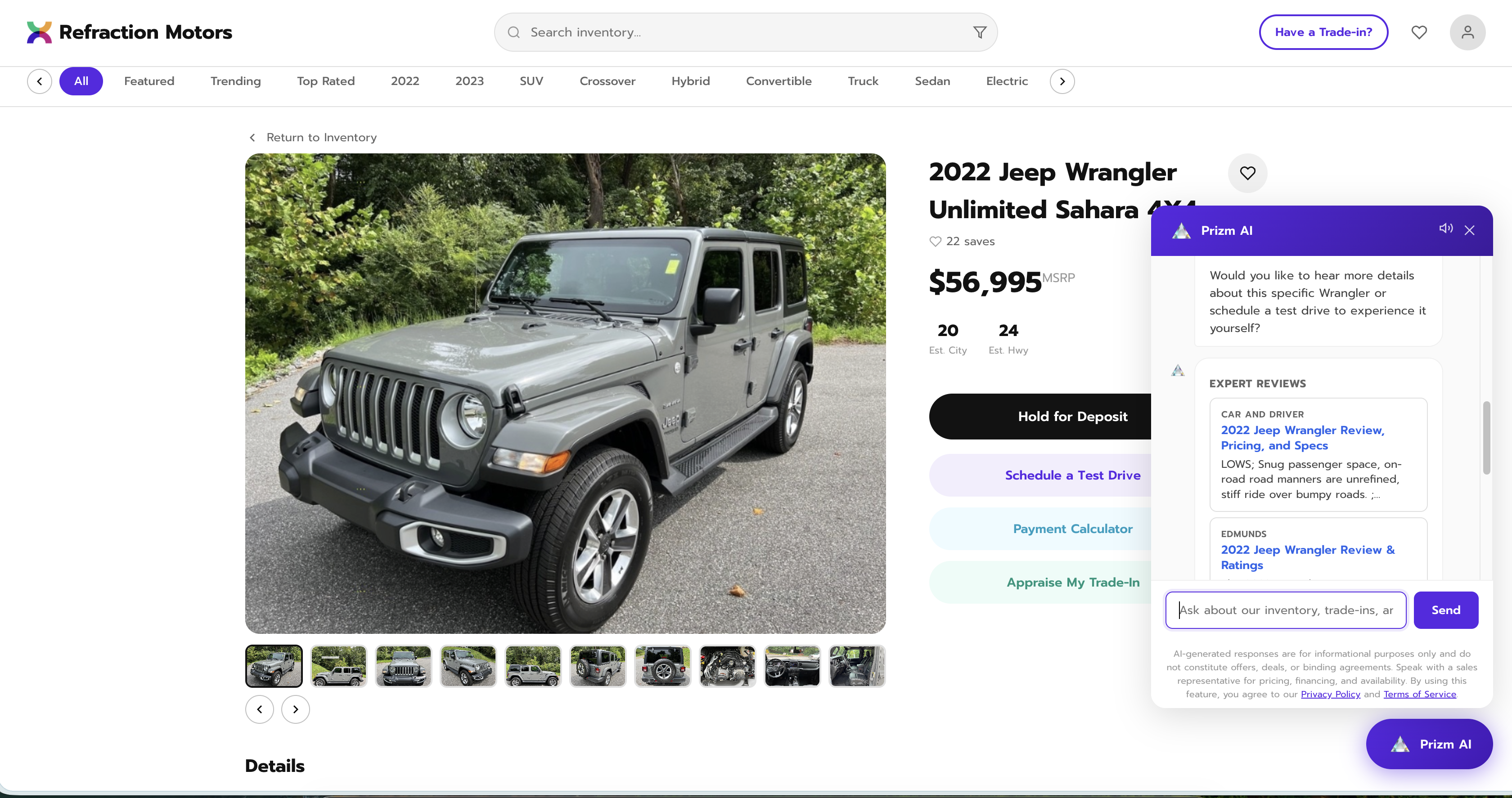Save the Jeep Wrangler with heart button
The image size is (1512, 798).
[1247, 173]
